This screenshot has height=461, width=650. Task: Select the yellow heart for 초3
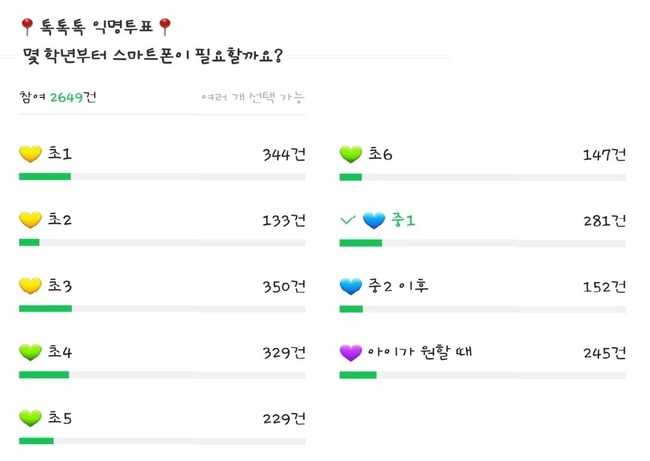30,286
